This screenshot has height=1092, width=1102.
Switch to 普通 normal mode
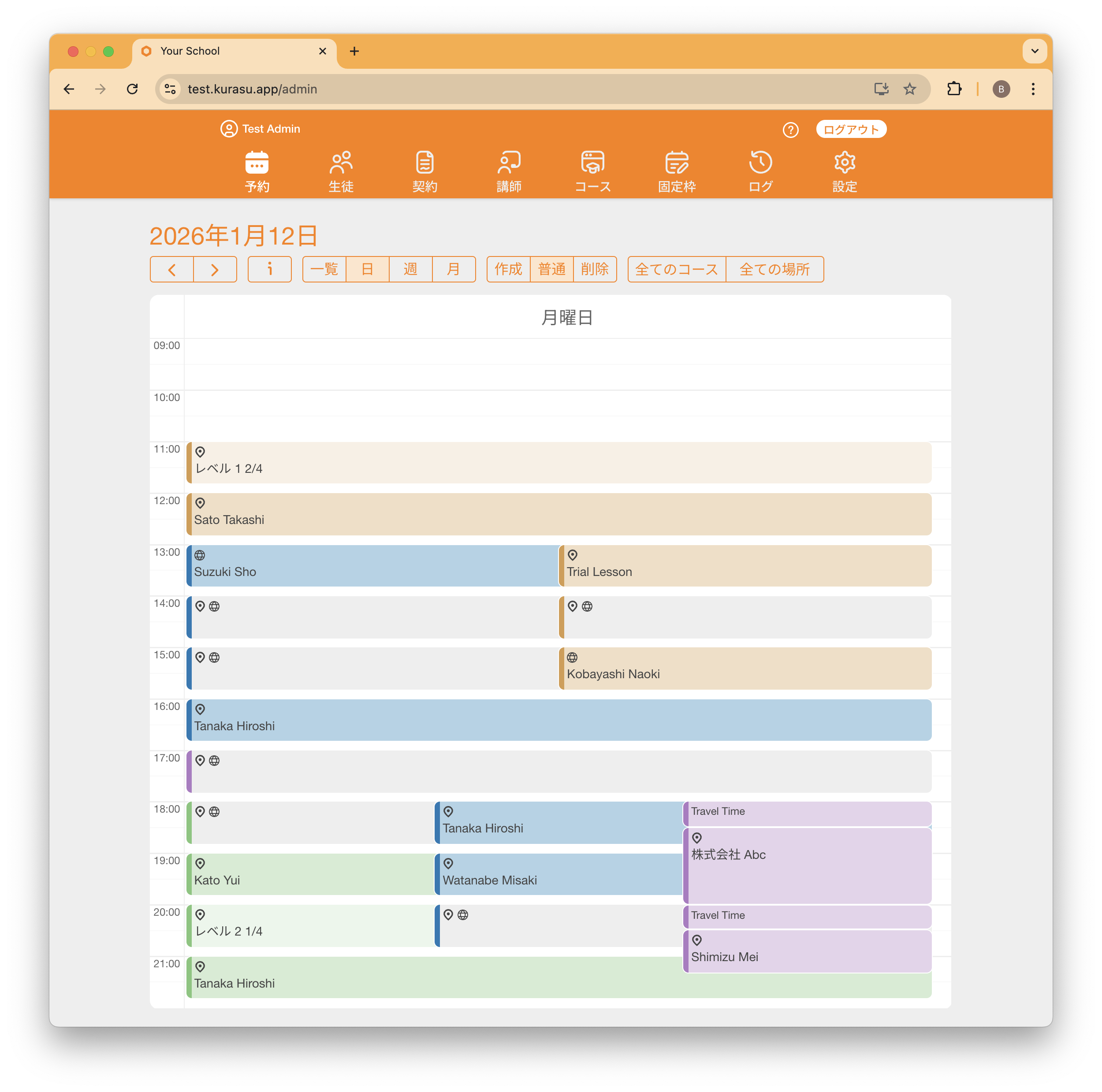tap(551, 269)
